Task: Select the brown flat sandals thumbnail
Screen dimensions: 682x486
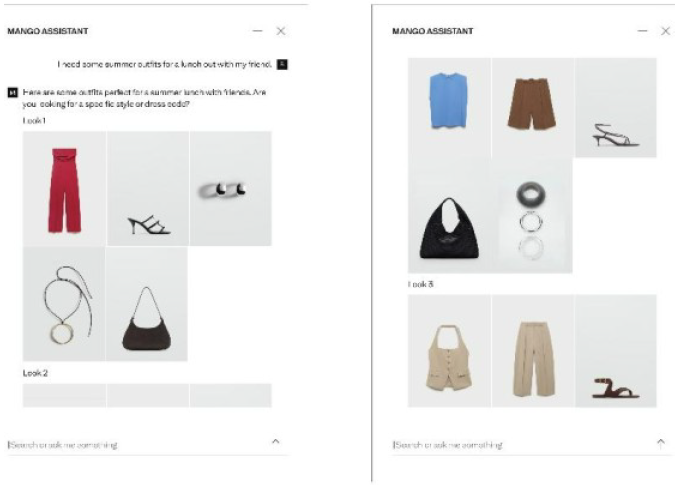Action: 616,351
